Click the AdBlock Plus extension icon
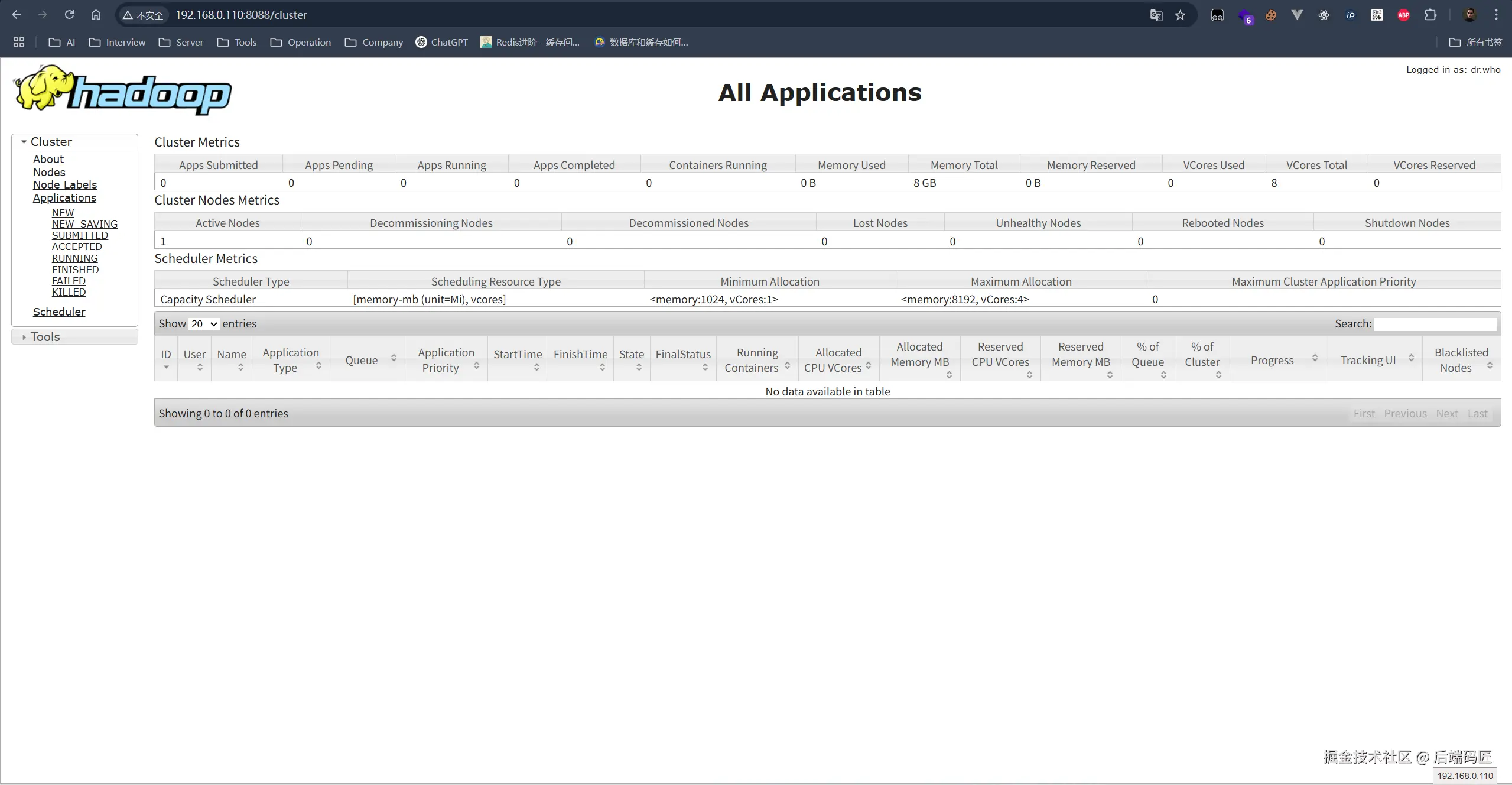The image size is (1512, 785). pos(1403,15)
